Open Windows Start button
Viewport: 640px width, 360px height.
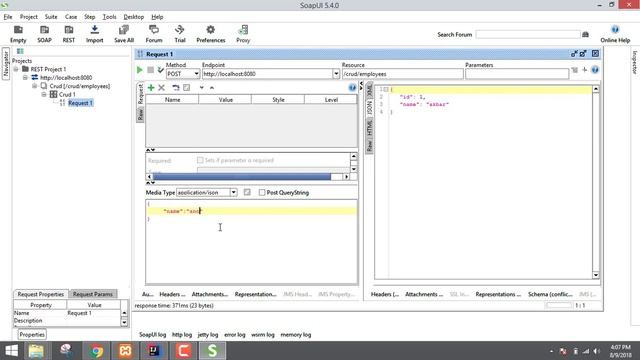coord(11,351)
